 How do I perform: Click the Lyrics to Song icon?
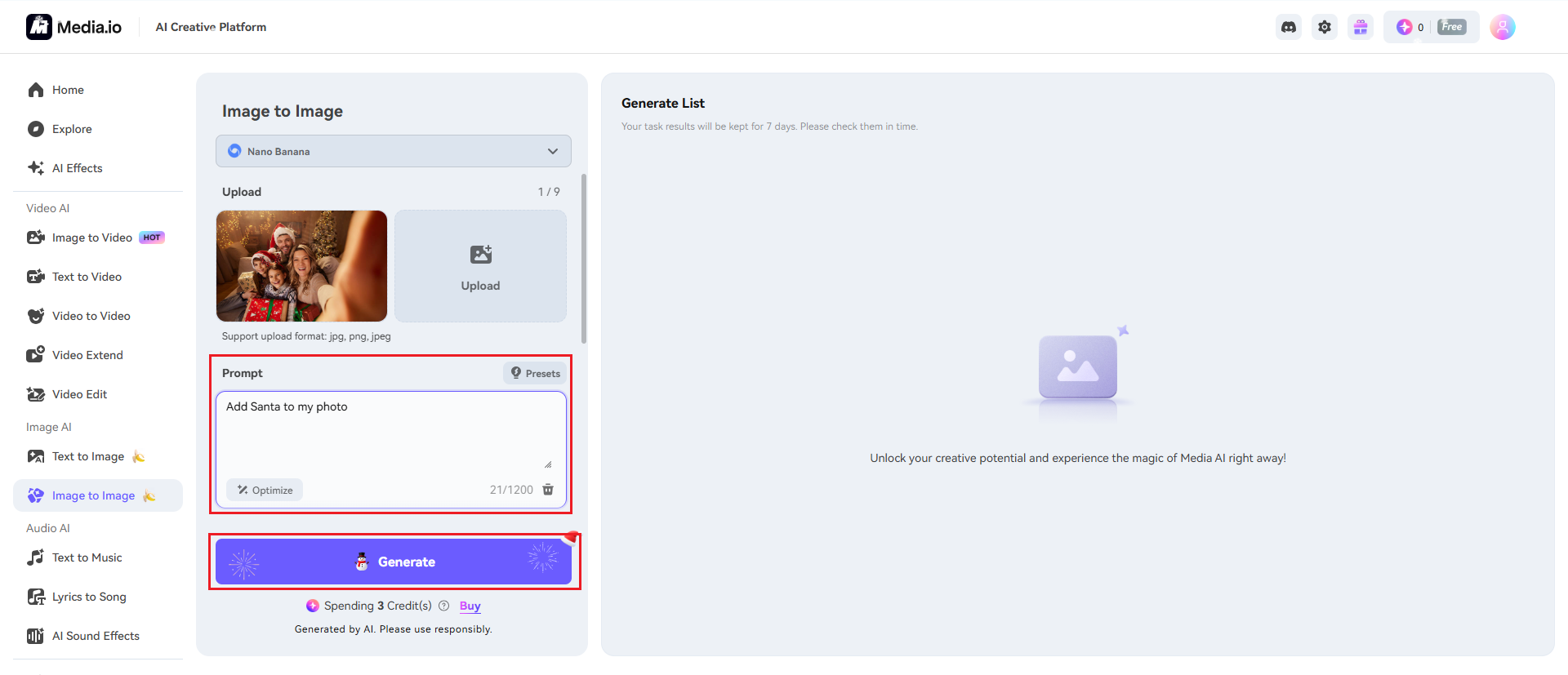tap(36, 597)
